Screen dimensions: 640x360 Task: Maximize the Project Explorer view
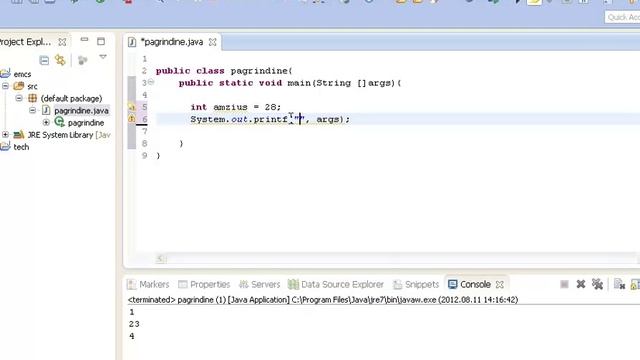click(x=101, y=41)
